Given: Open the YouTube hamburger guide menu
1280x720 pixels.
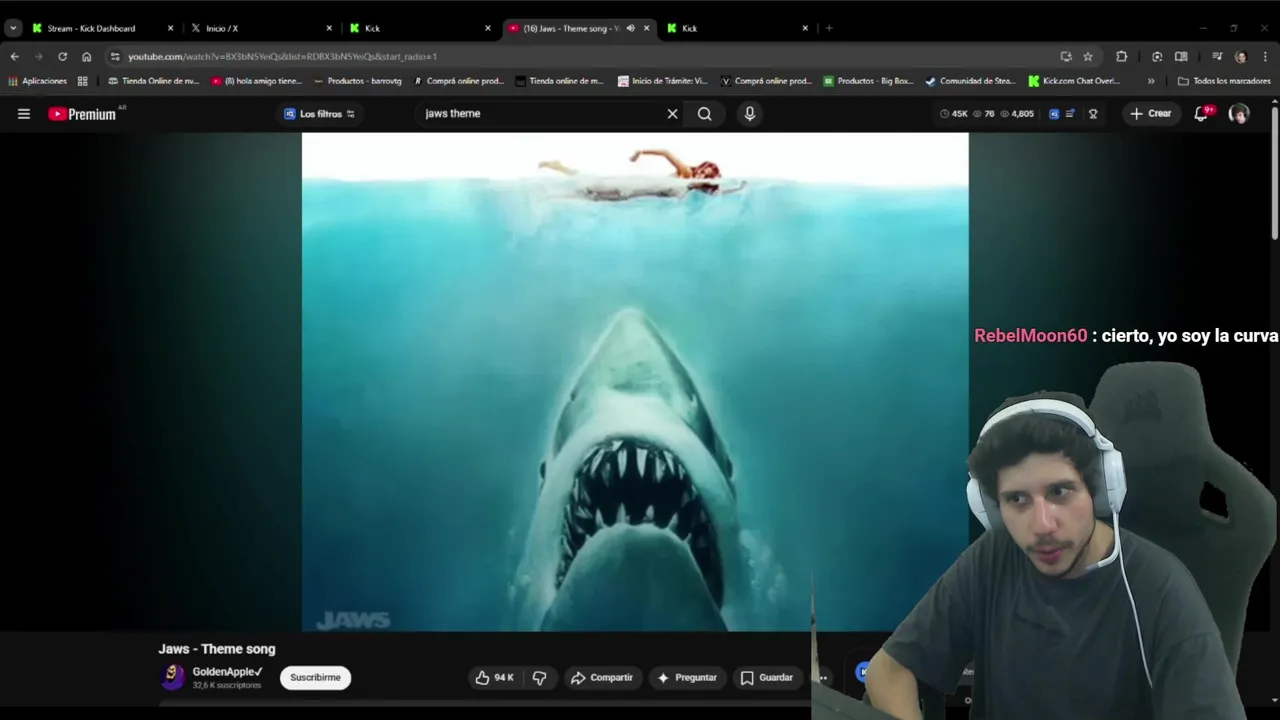Looking at the screenshot, I should [24, 114].
